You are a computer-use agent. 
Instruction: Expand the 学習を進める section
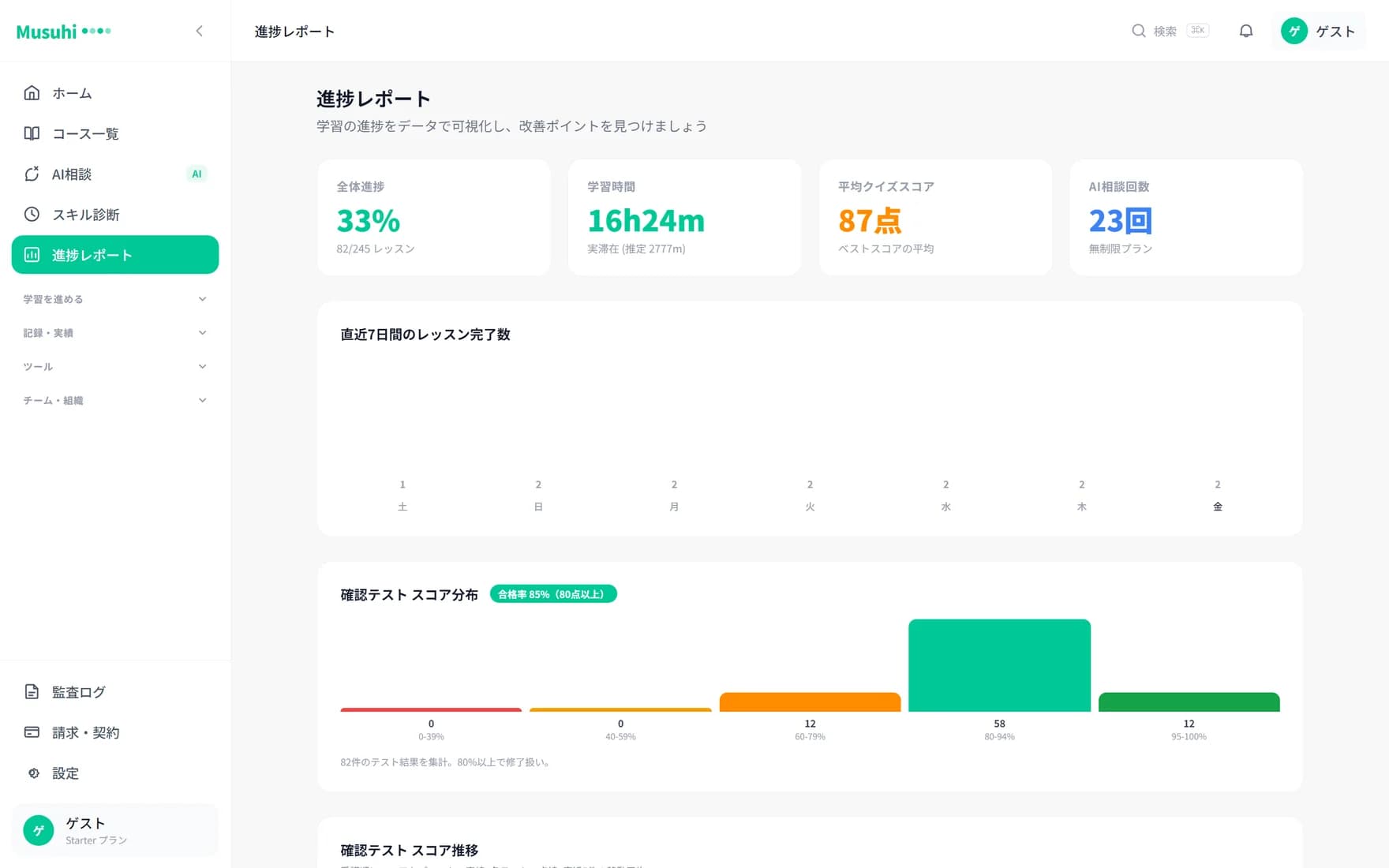point(115,299)
